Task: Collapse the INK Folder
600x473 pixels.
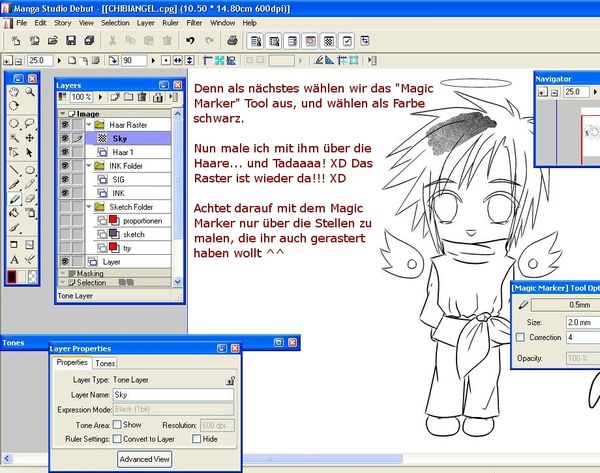Action: [89, 166]
